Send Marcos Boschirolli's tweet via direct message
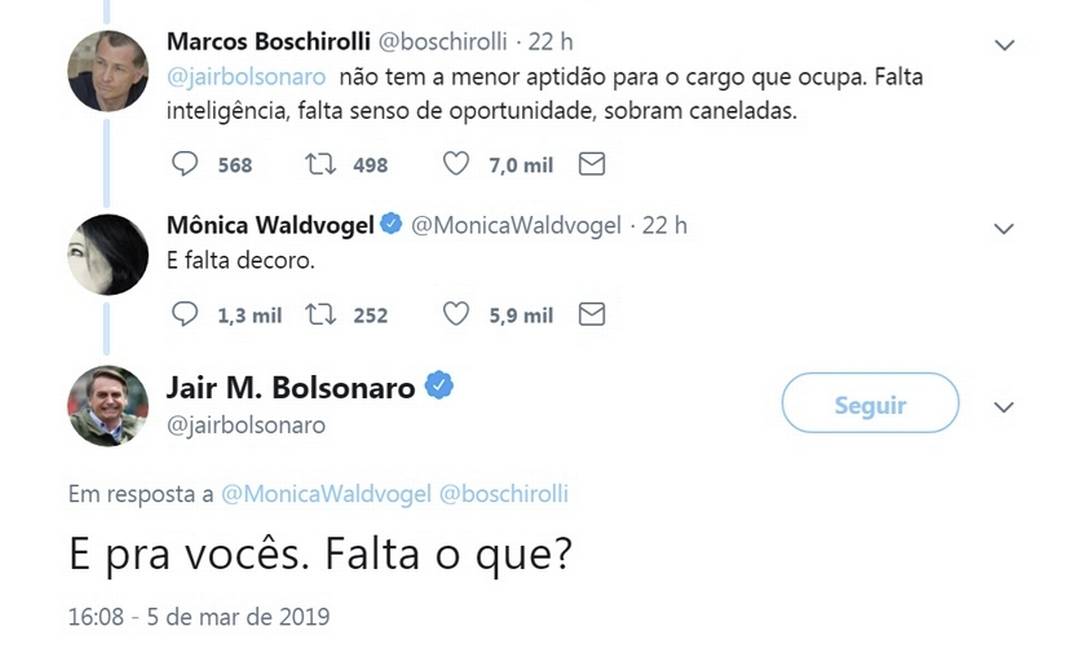The width and height of the screenshot is (1086, 652). 592,164
